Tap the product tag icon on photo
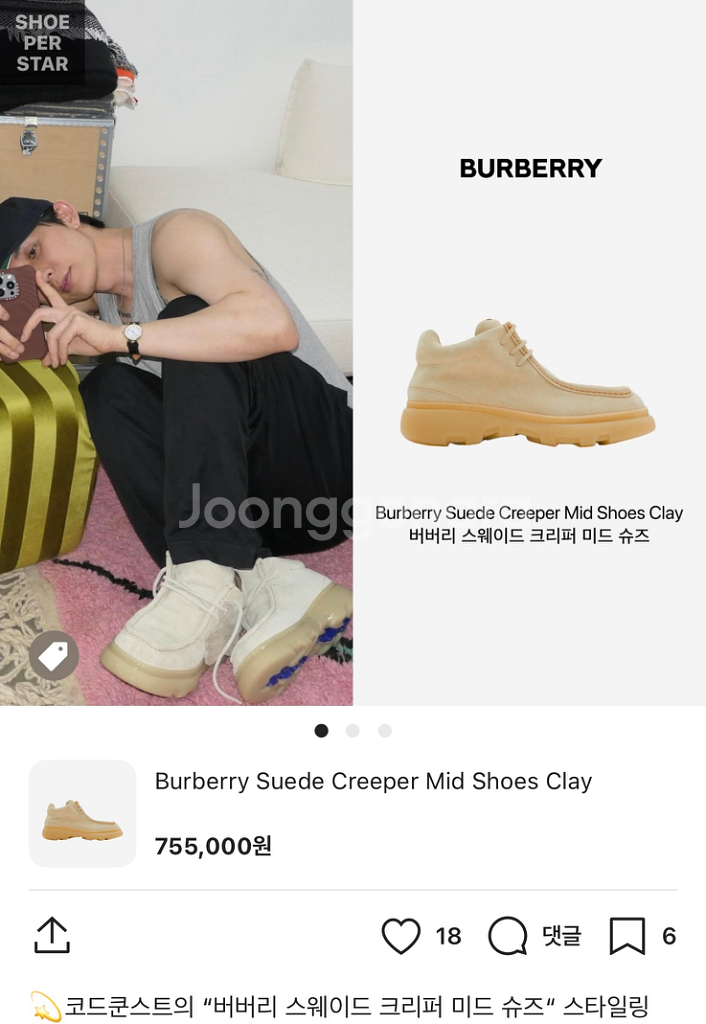706x1024 pixels. coord(54,656)
